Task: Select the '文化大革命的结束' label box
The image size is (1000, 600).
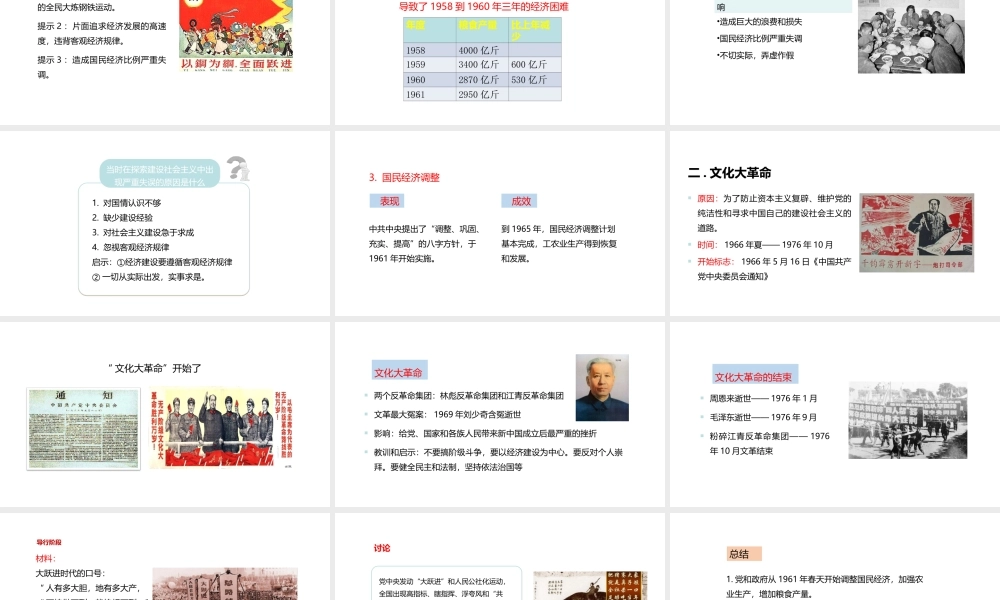Action: (754, 376)
